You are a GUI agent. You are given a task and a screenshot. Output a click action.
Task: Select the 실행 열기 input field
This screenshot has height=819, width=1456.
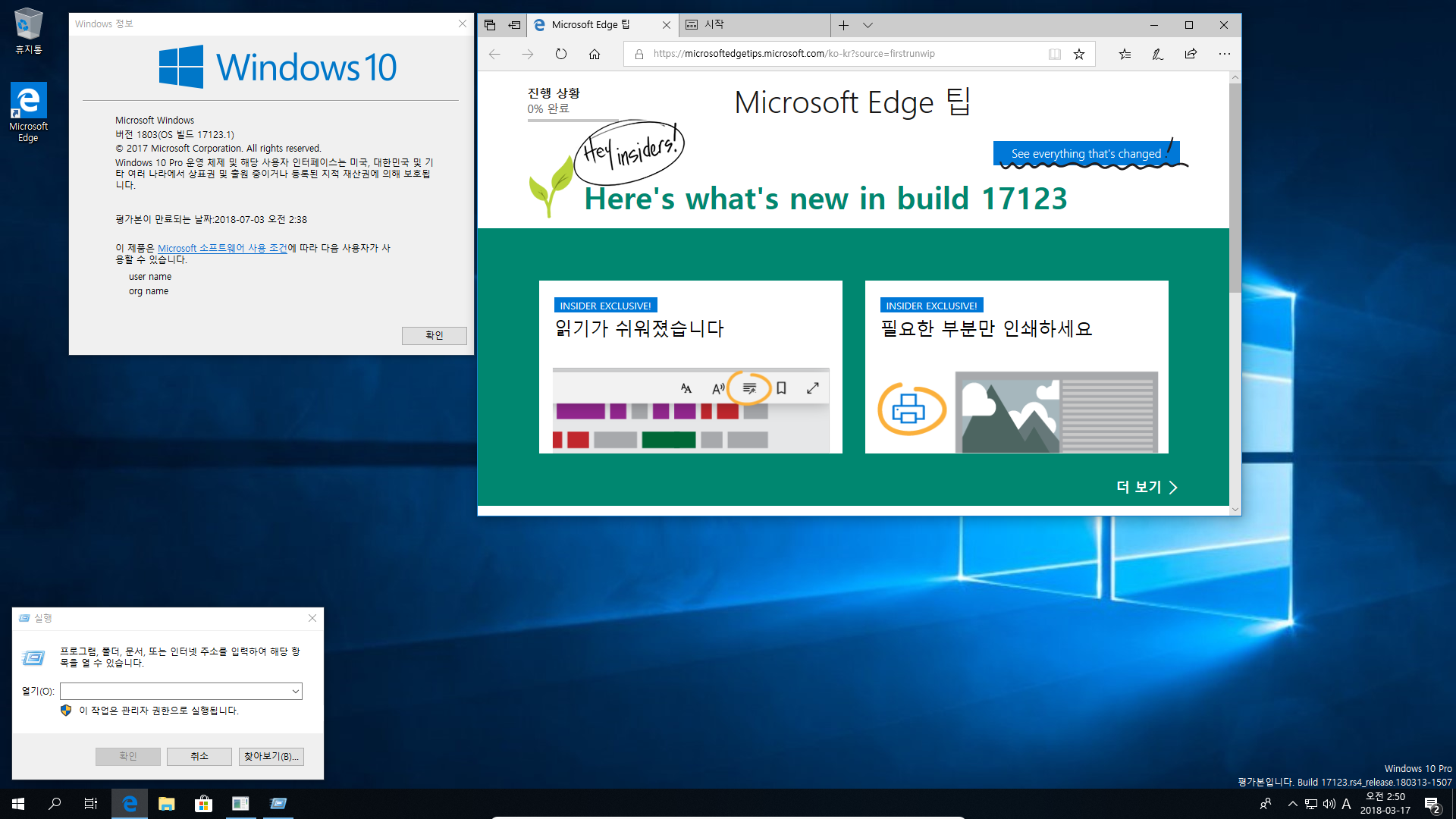click(178, 691)
